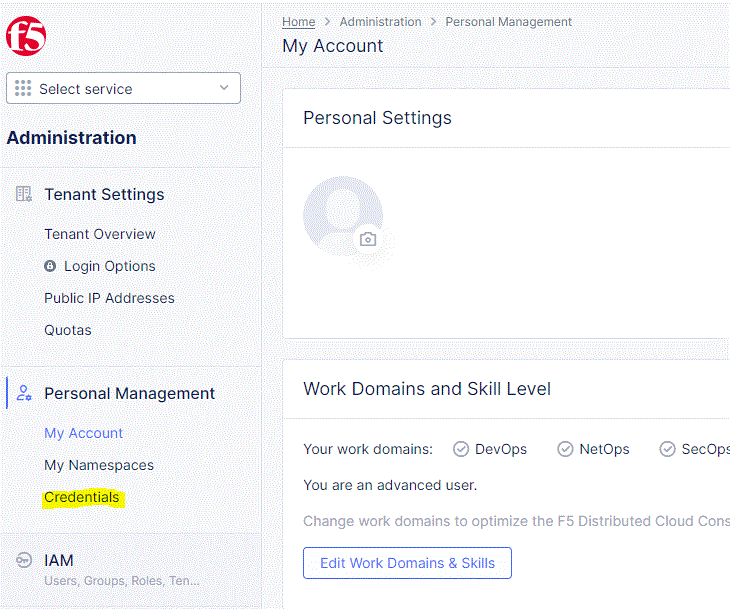Click the Personal Management user-gear icon
The width and height of the screenshot is (730, 609).
coord(24,393)
